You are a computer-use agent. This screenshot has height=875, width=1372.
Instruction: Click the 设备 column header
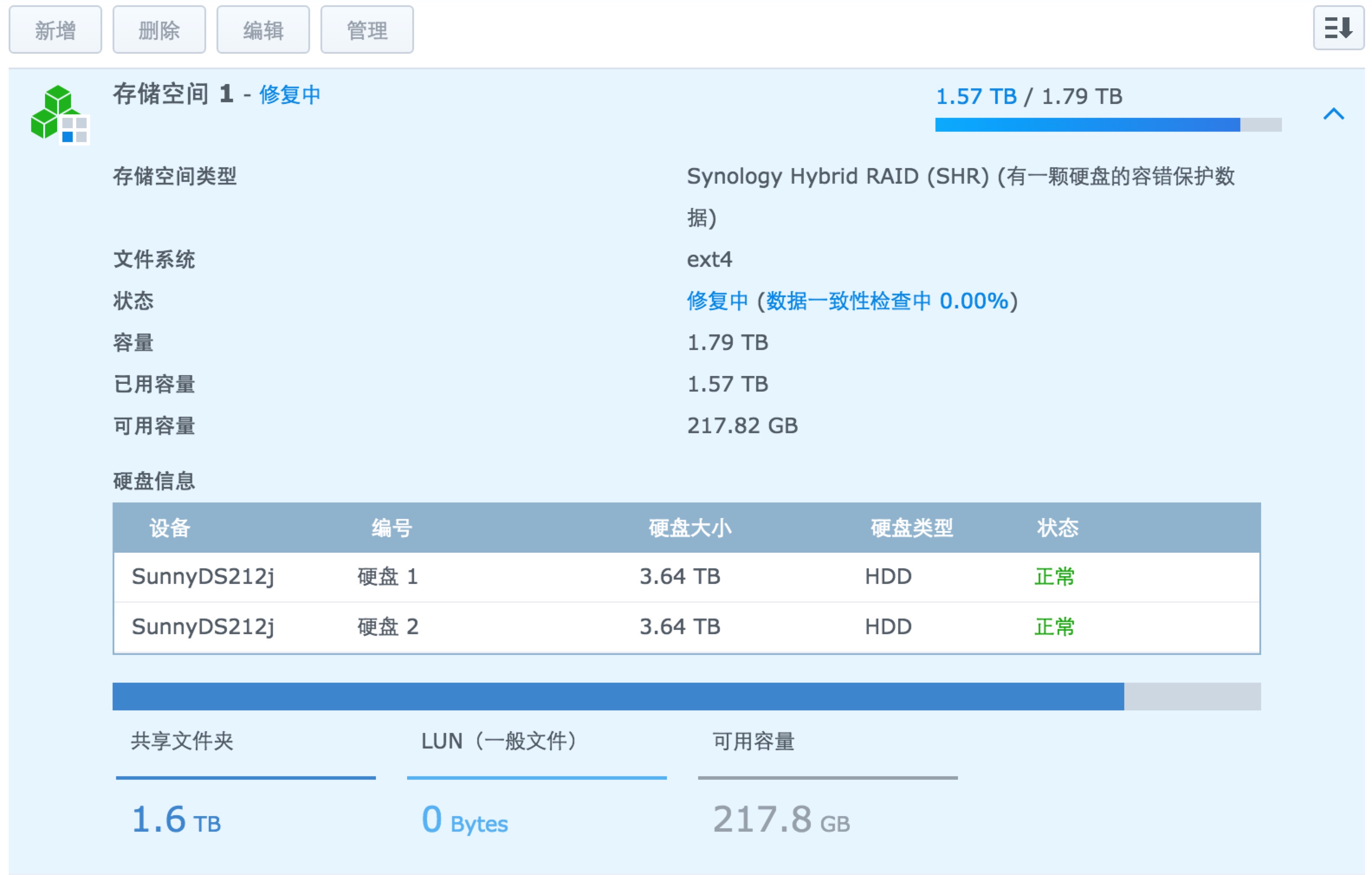169,528
